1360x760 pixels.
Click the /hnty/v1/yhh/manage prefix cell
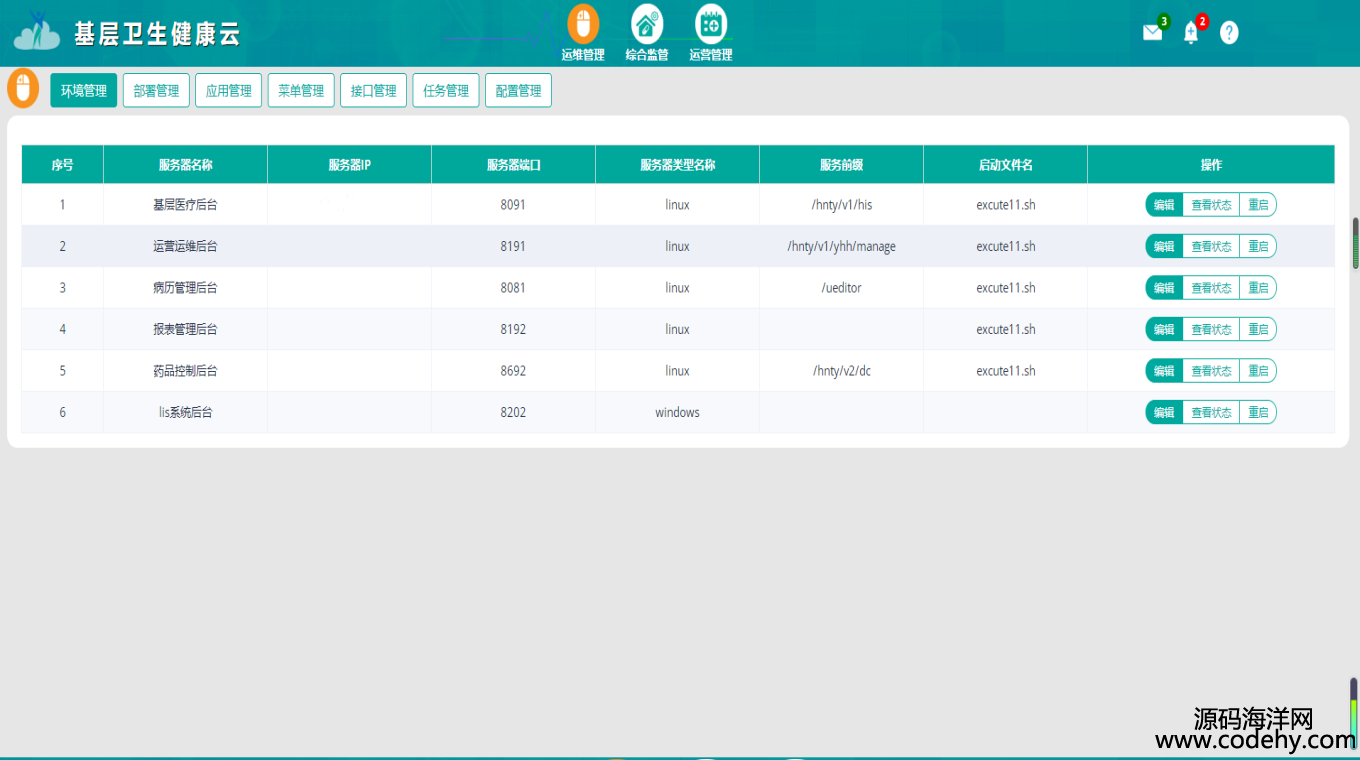point(841,246)
